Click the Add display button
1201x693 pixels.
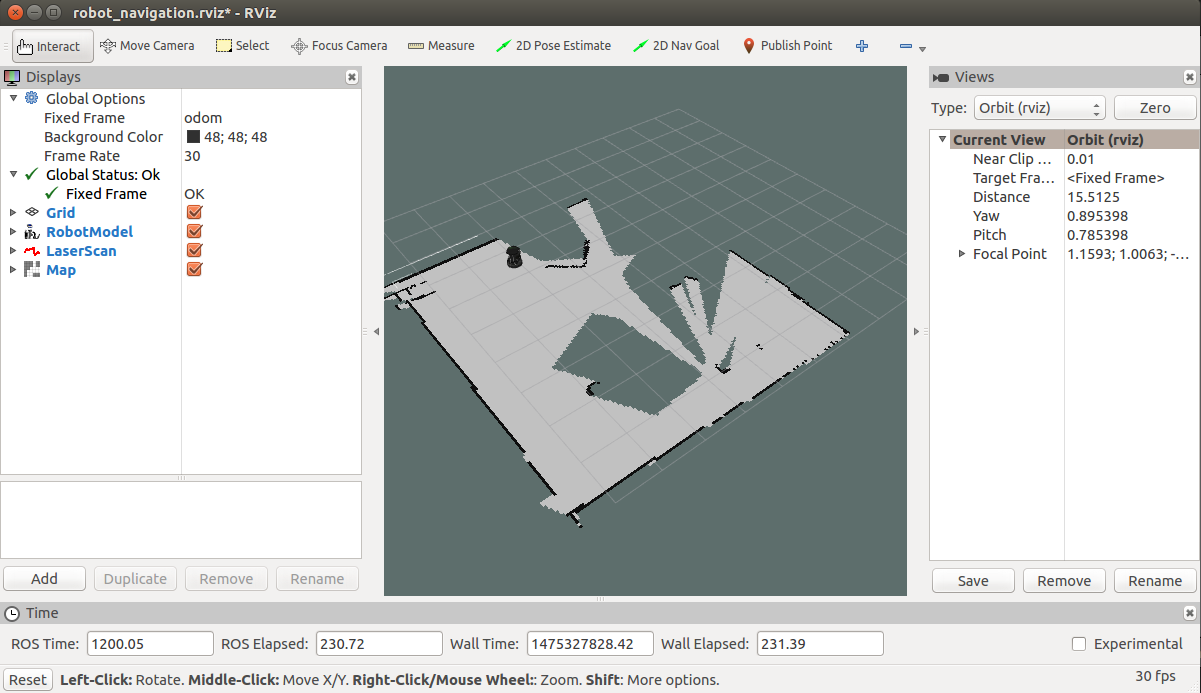(44, 578)
